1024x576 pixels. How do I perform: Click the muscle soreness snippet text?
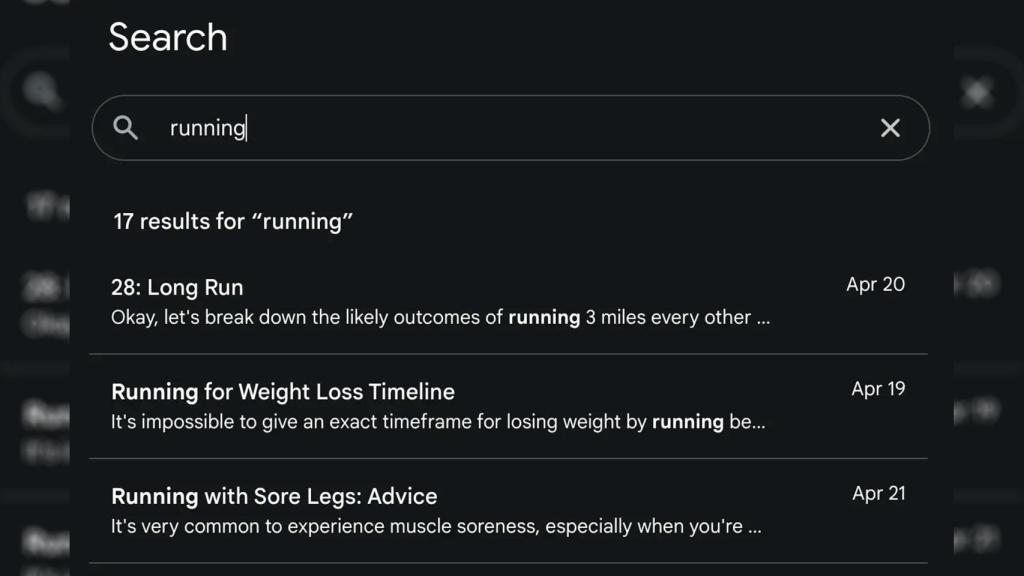[x=436, y=526]
